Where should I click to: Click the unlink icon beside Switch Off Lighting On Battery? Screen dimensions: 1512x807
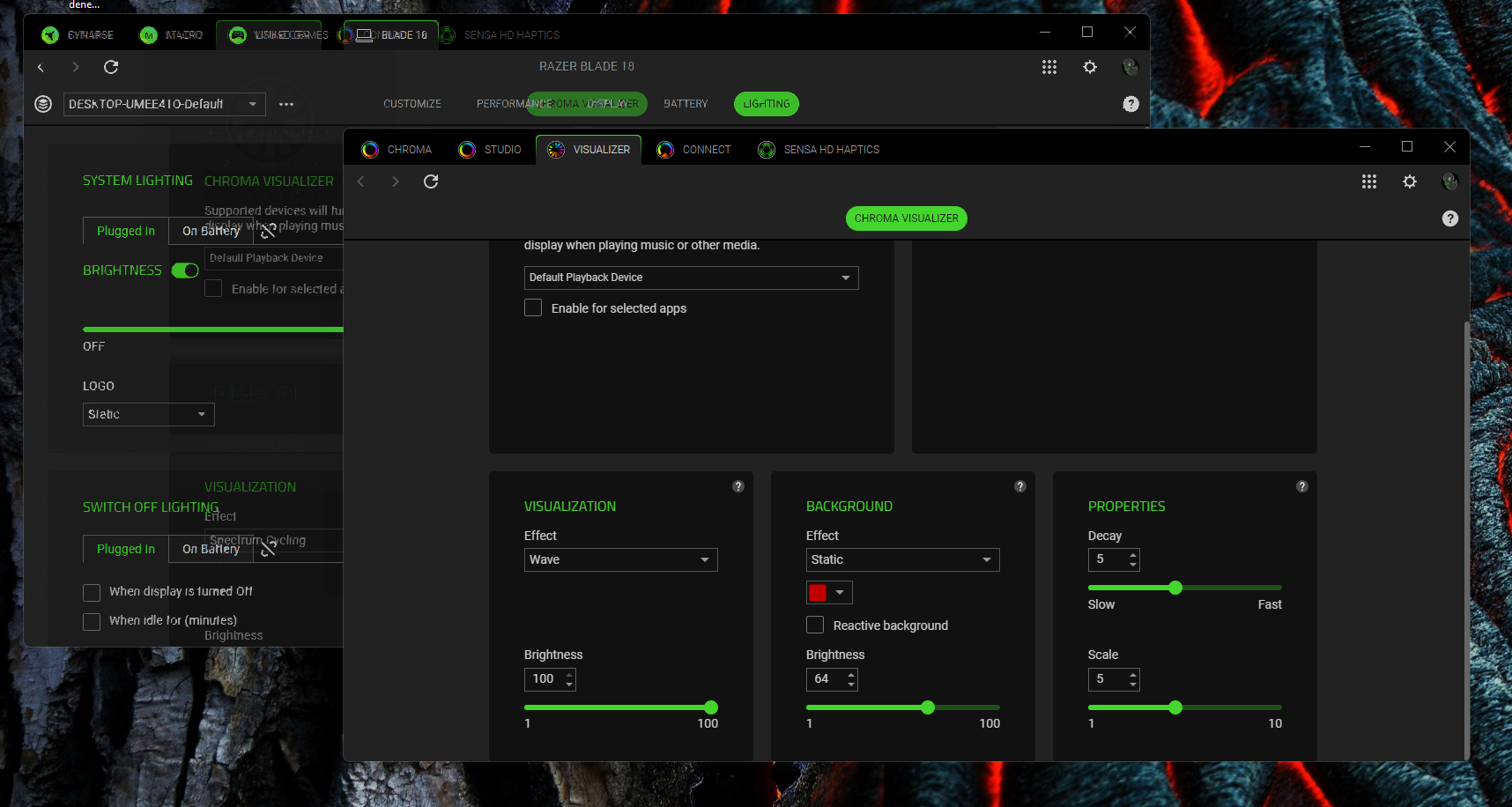(268, 549)
